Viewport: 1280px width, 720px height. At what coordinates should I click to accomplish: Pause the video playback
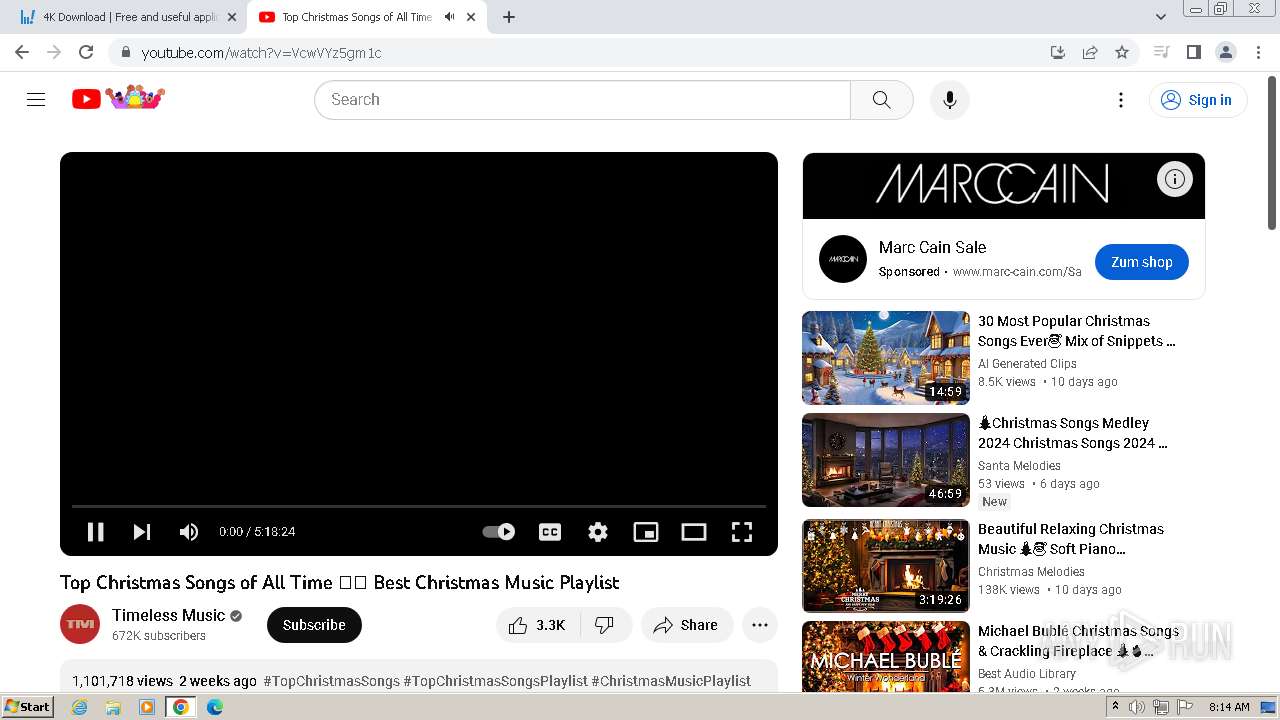click(96, 532)
